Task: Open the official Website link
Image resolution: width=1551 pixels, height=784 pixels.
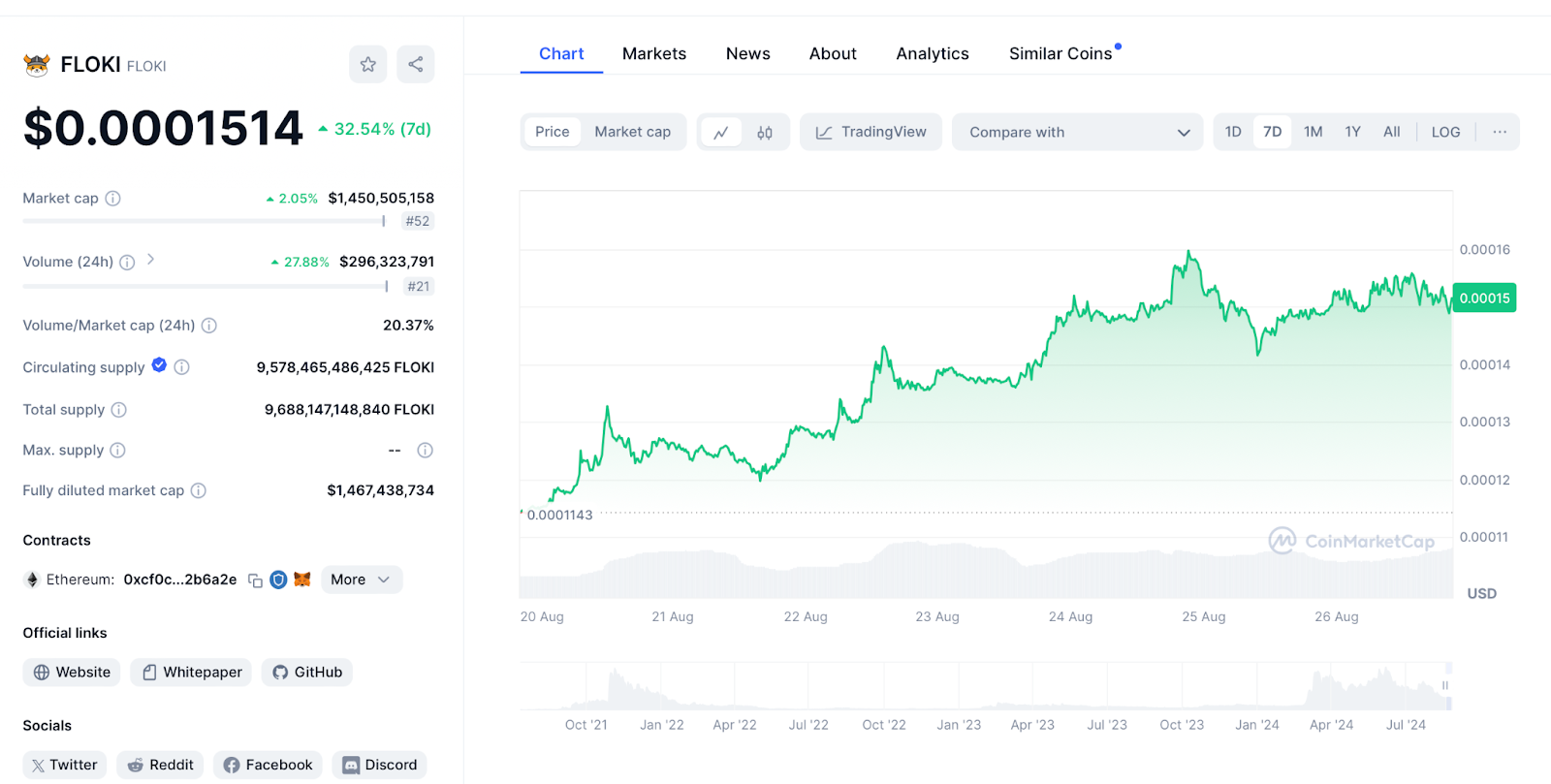Action: coord(72,673)
